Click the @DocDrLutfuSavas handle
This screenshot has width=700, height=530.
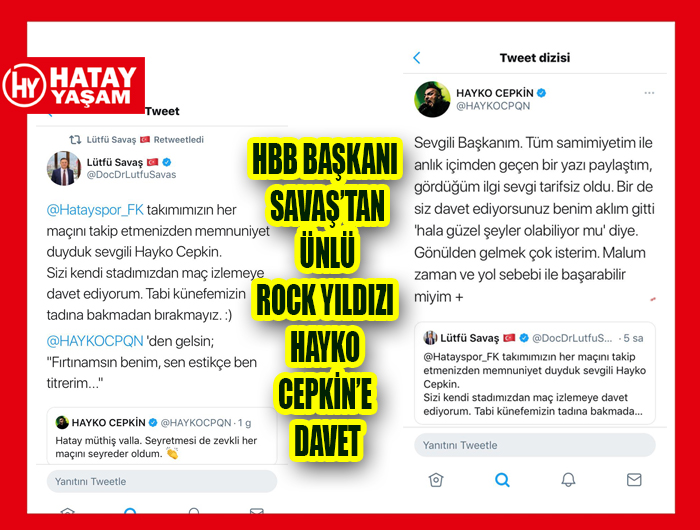pyautogui.click(x=131, y=175)
